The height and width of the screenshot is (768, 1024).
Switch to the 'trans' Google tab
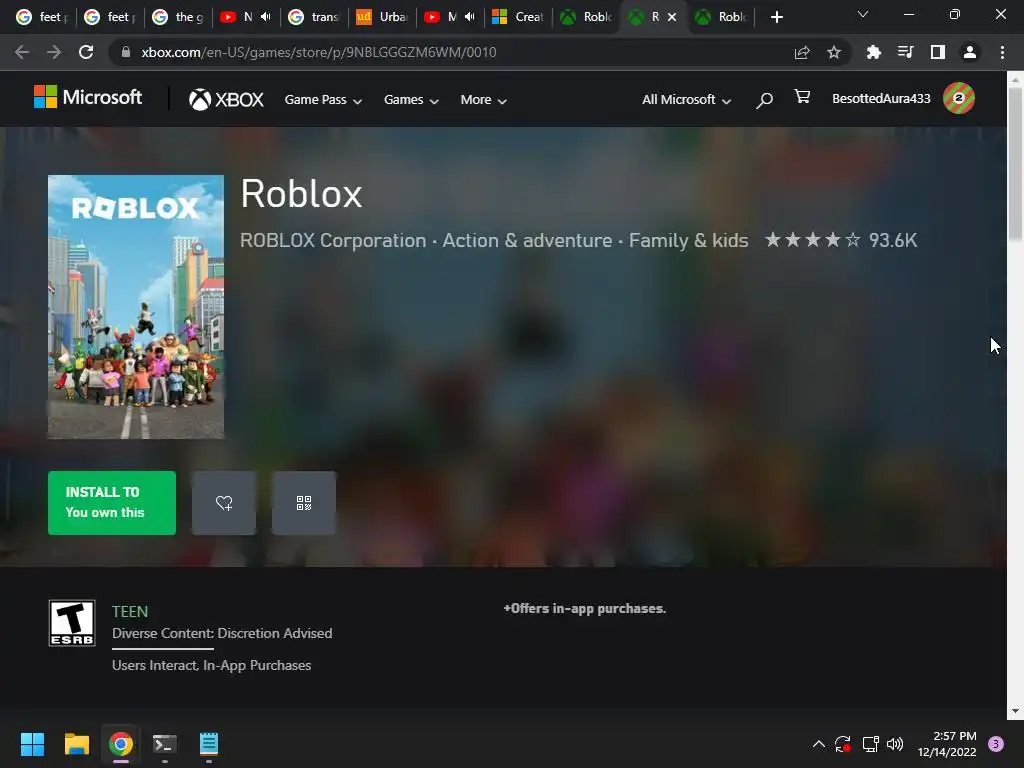pyautogui.click(x=314, y=17)
